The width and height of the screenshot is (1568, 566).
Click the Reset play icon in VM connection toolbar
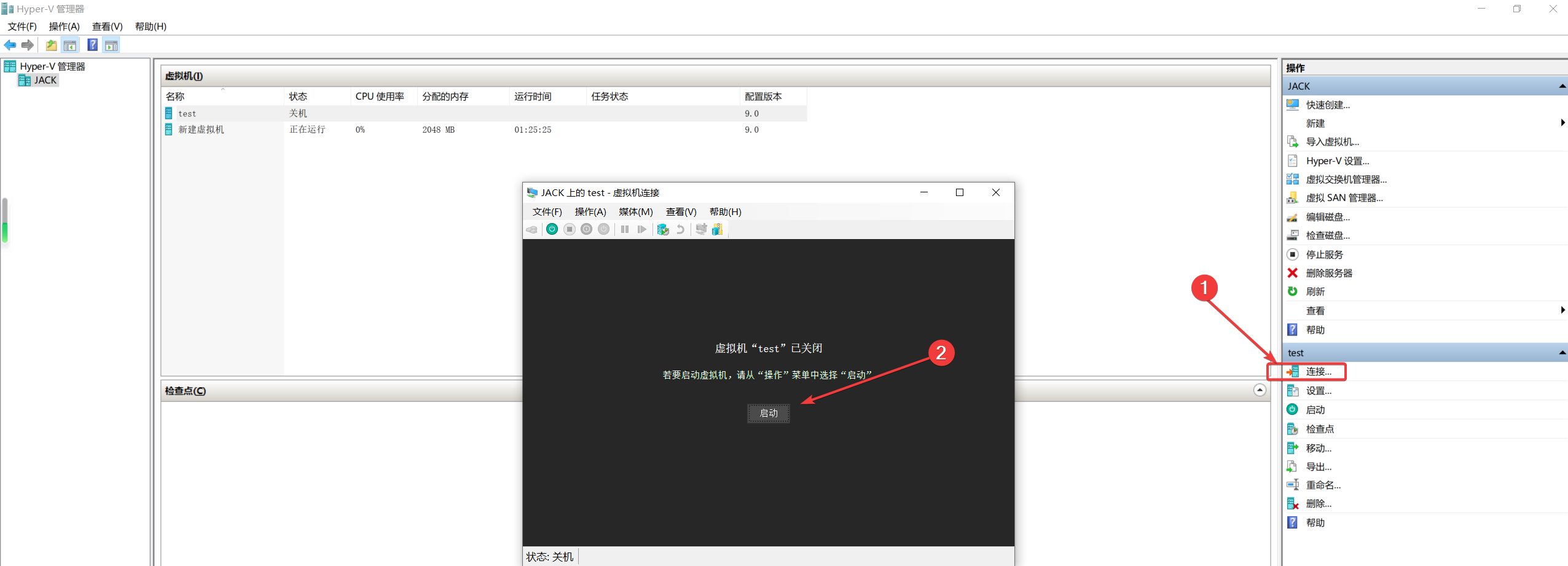pyautogui.click(x=642, y=229)
